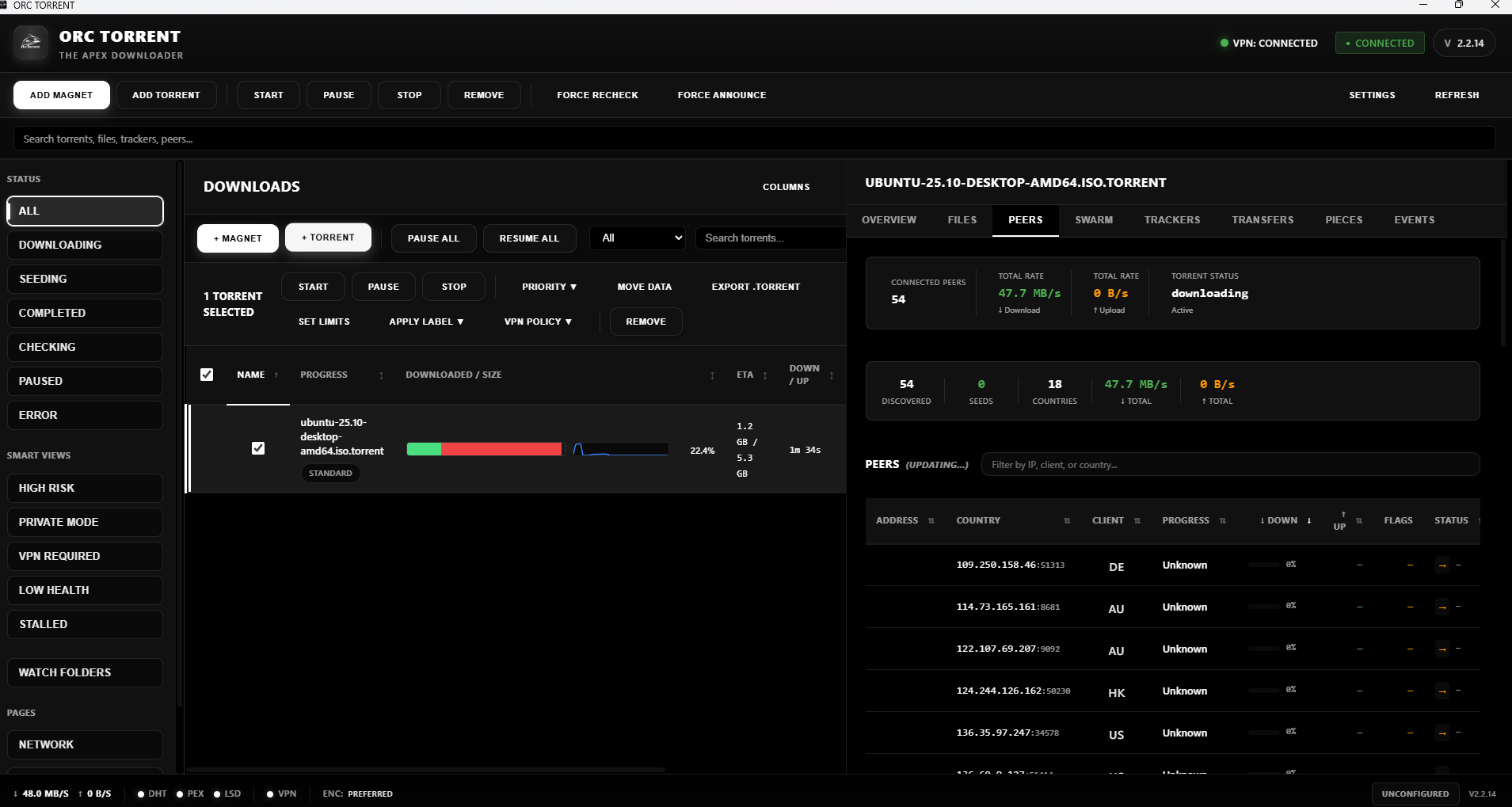The height and width of the screenshot is (807, 1512).
Task: Open the Watch Folders view
Action: (85, 672)
